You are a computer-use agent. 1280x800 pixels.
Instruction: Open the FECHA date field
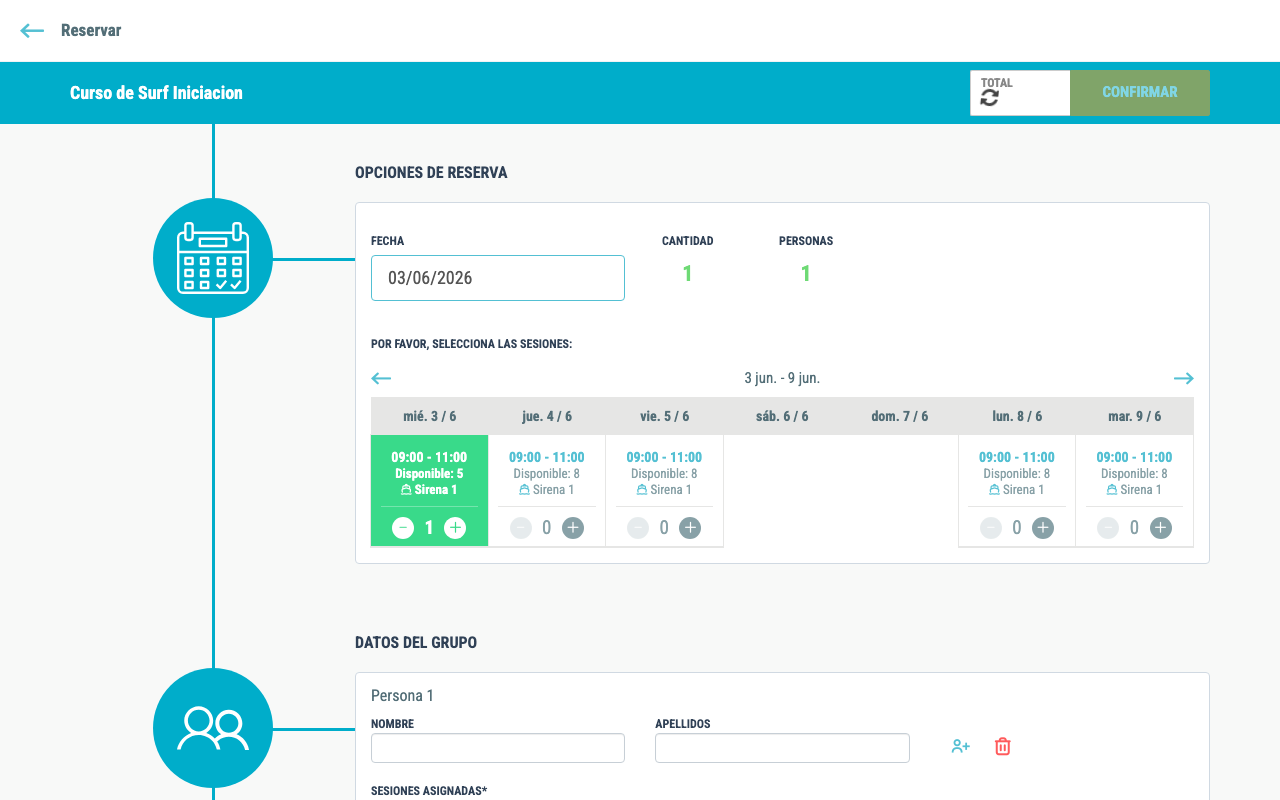(x=498, y=278)
